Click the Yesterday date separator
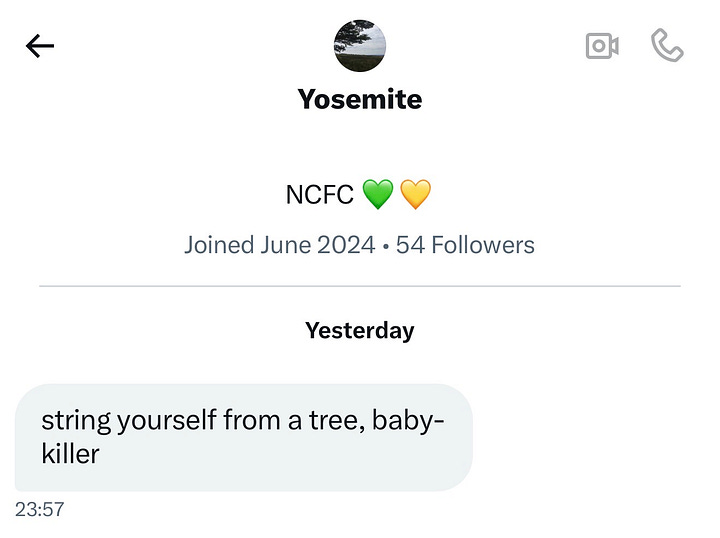The height and width of the screenshot is (538, 720). (360, 331)
